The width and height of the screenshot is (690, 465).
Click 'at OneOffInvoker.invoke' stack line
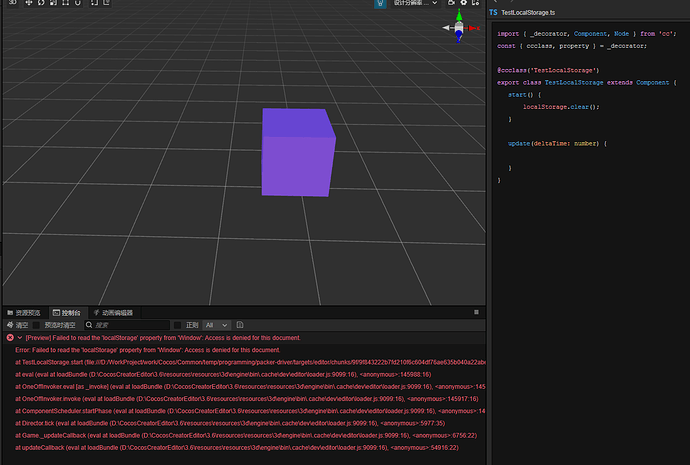point(247,399)
